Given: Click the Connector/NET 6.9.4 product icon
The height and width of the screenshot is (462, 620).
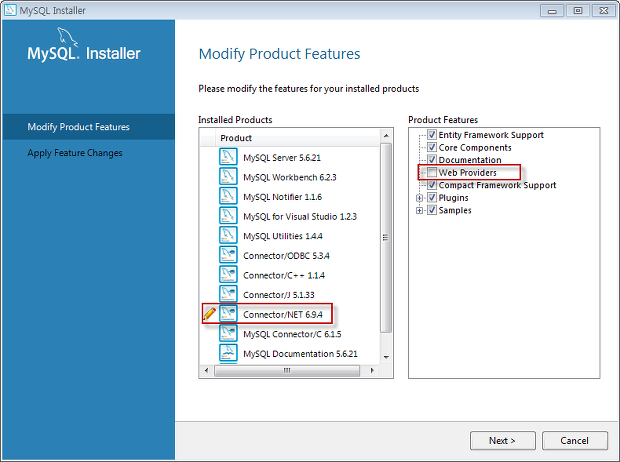Looking at the screenshot, I should (x=228, y=314).
